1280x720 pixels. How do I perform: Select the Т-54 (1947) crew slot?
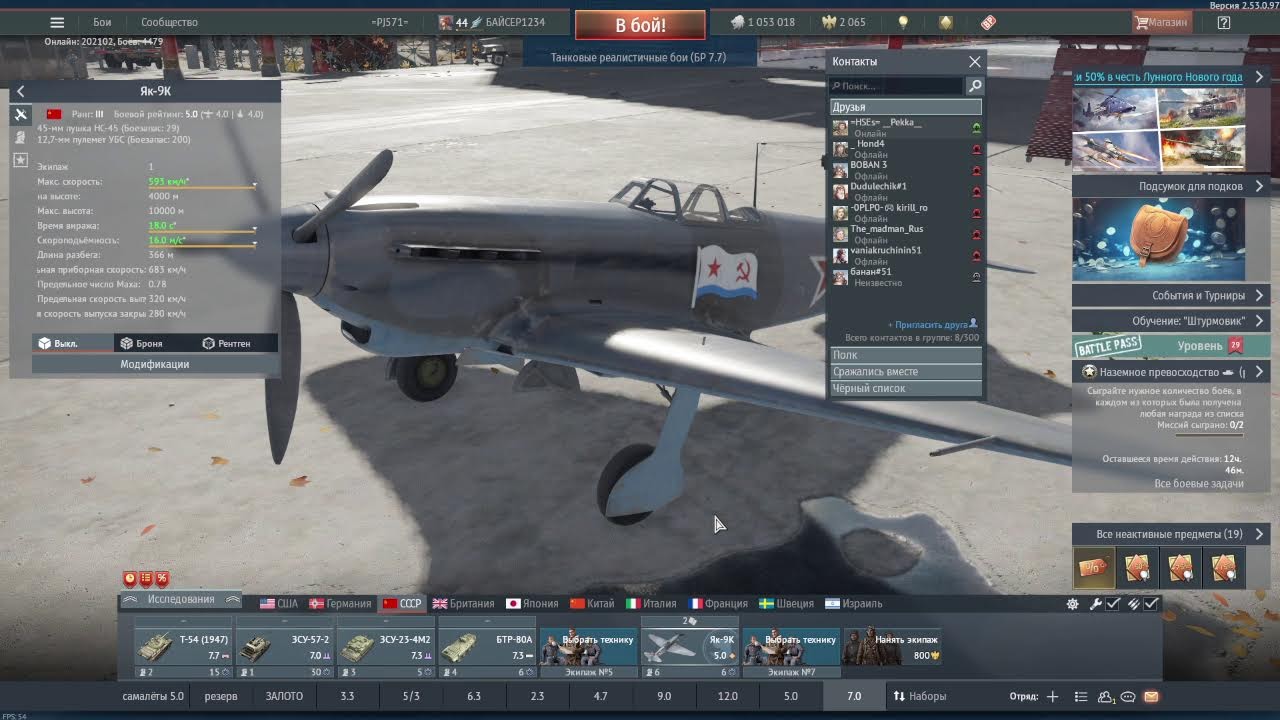(183, 647)
